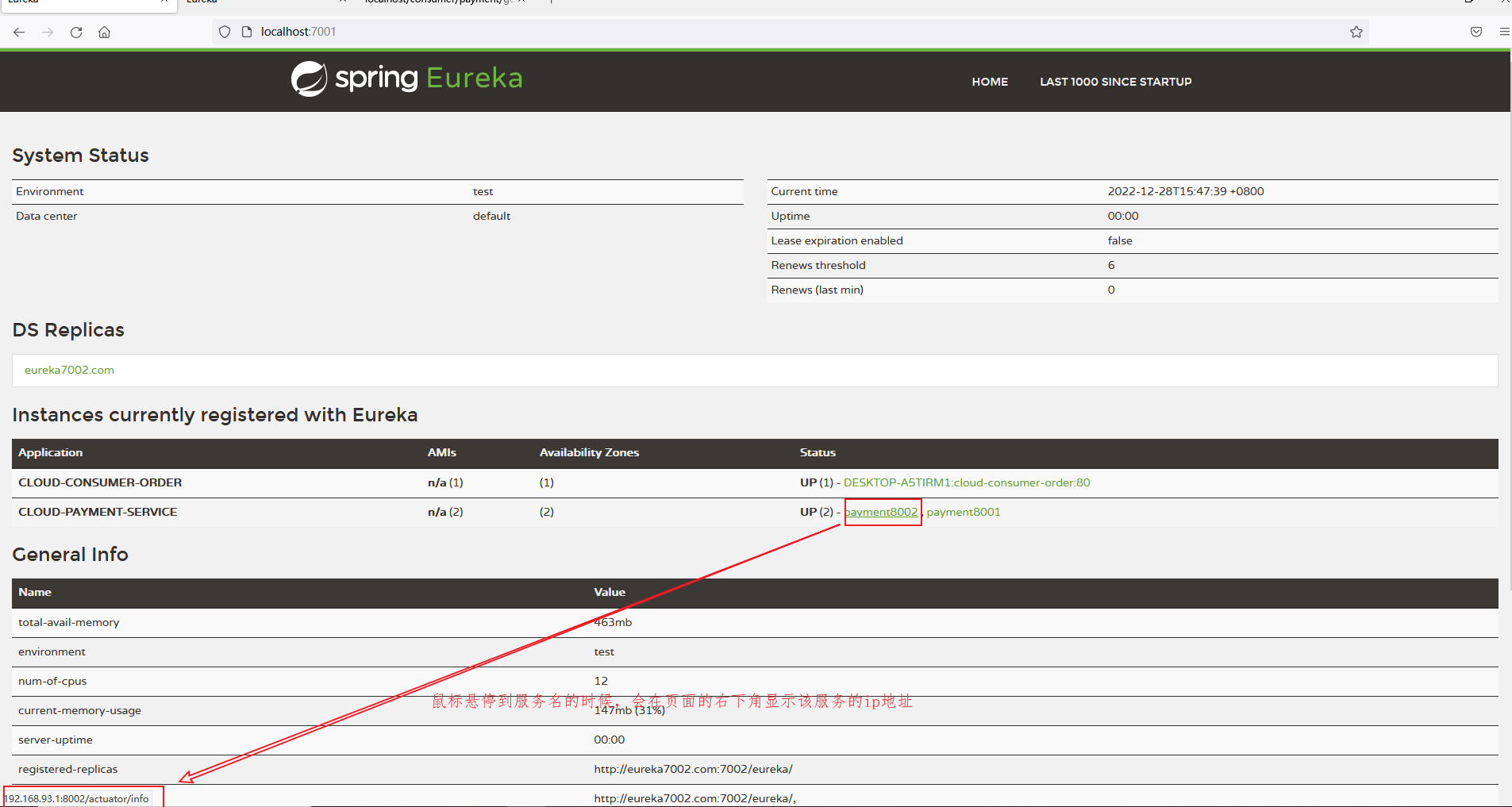Click the registered-replicas row name
The height and width of the screenshot is (807, 1512).
click(67, 769)
